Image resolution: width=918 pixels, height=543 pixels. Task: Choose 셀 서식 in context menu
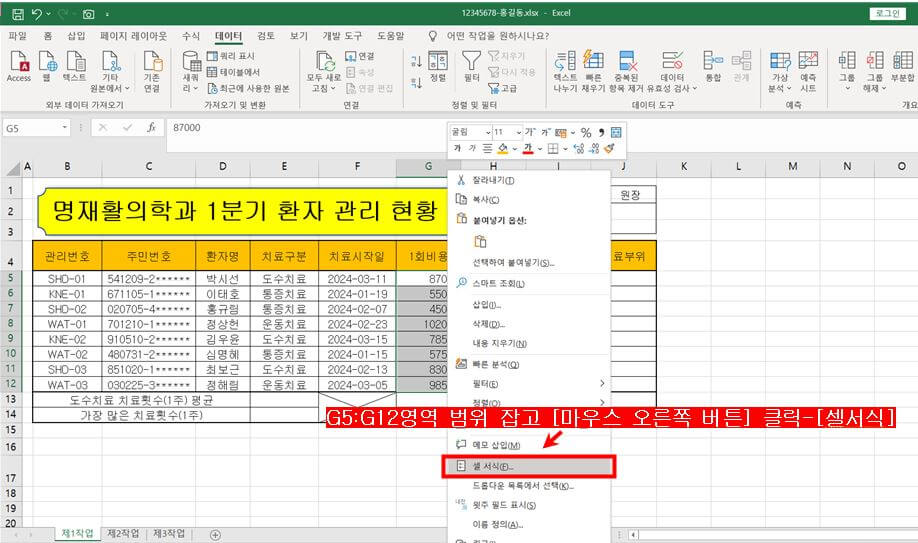click(529, 466)
